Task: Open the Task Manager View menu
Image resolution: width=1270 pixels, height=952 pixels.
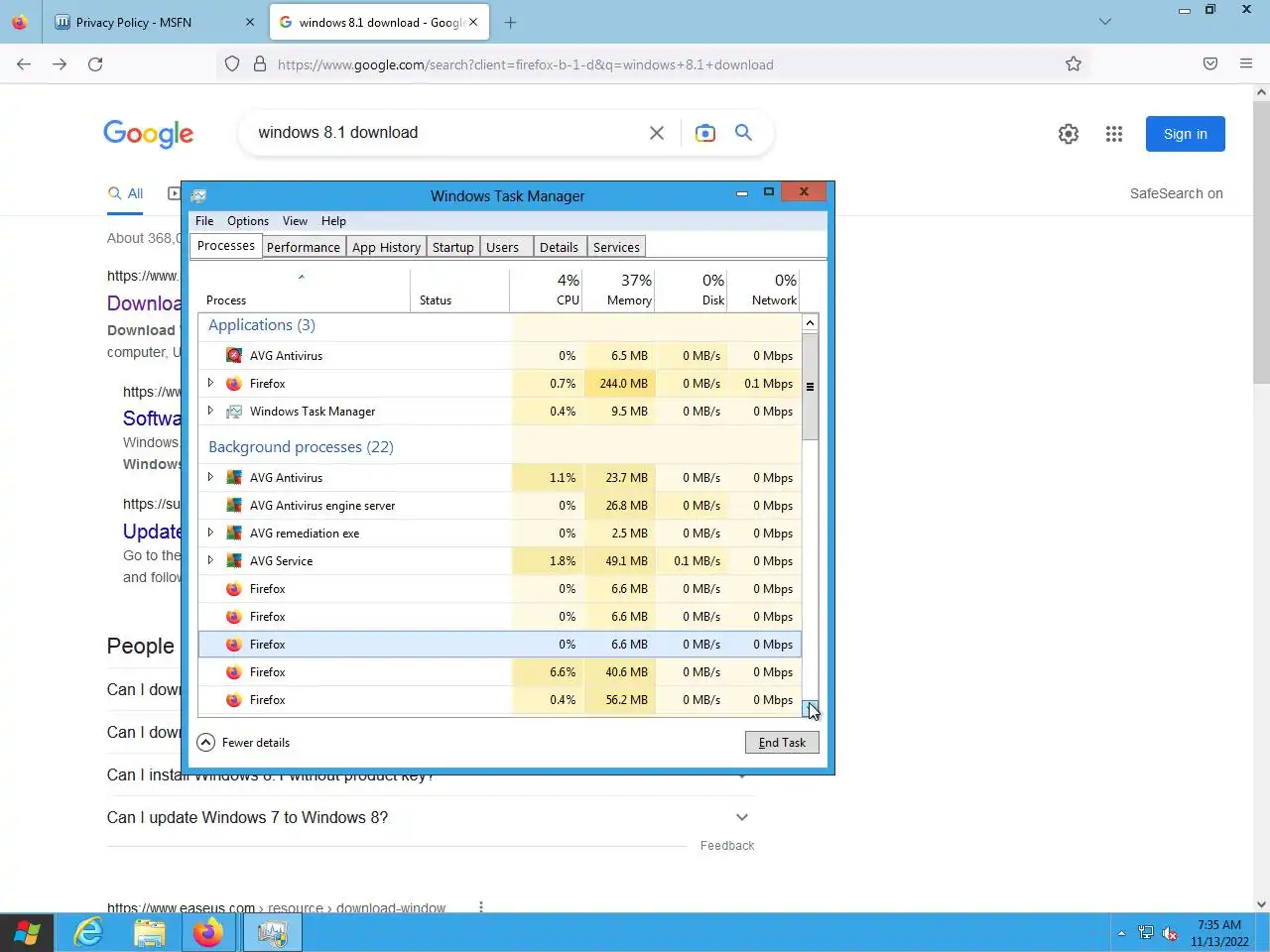Action: tap(295, 221)
